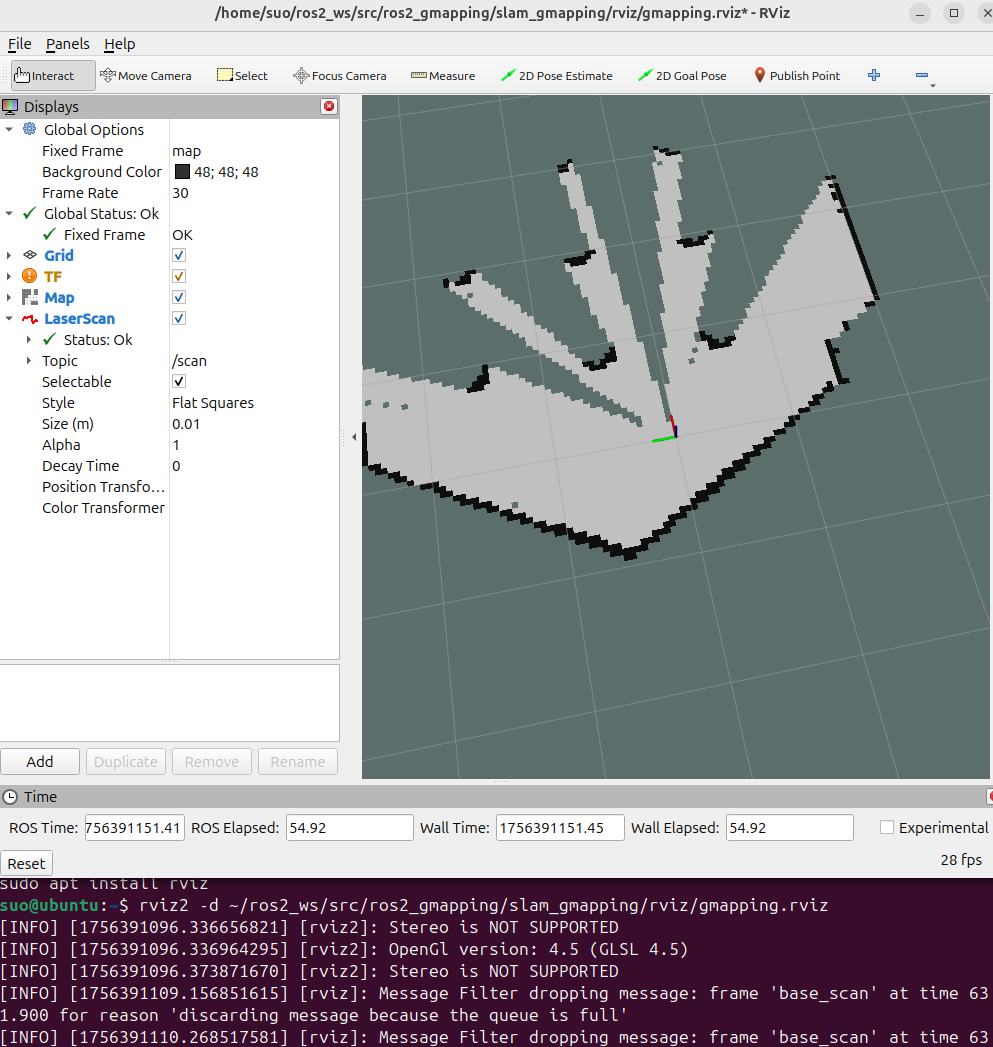The height and width of the screenshot is (1047, 993).
Task: Click the Wall Elapsed field
Action: pos(789,827)
